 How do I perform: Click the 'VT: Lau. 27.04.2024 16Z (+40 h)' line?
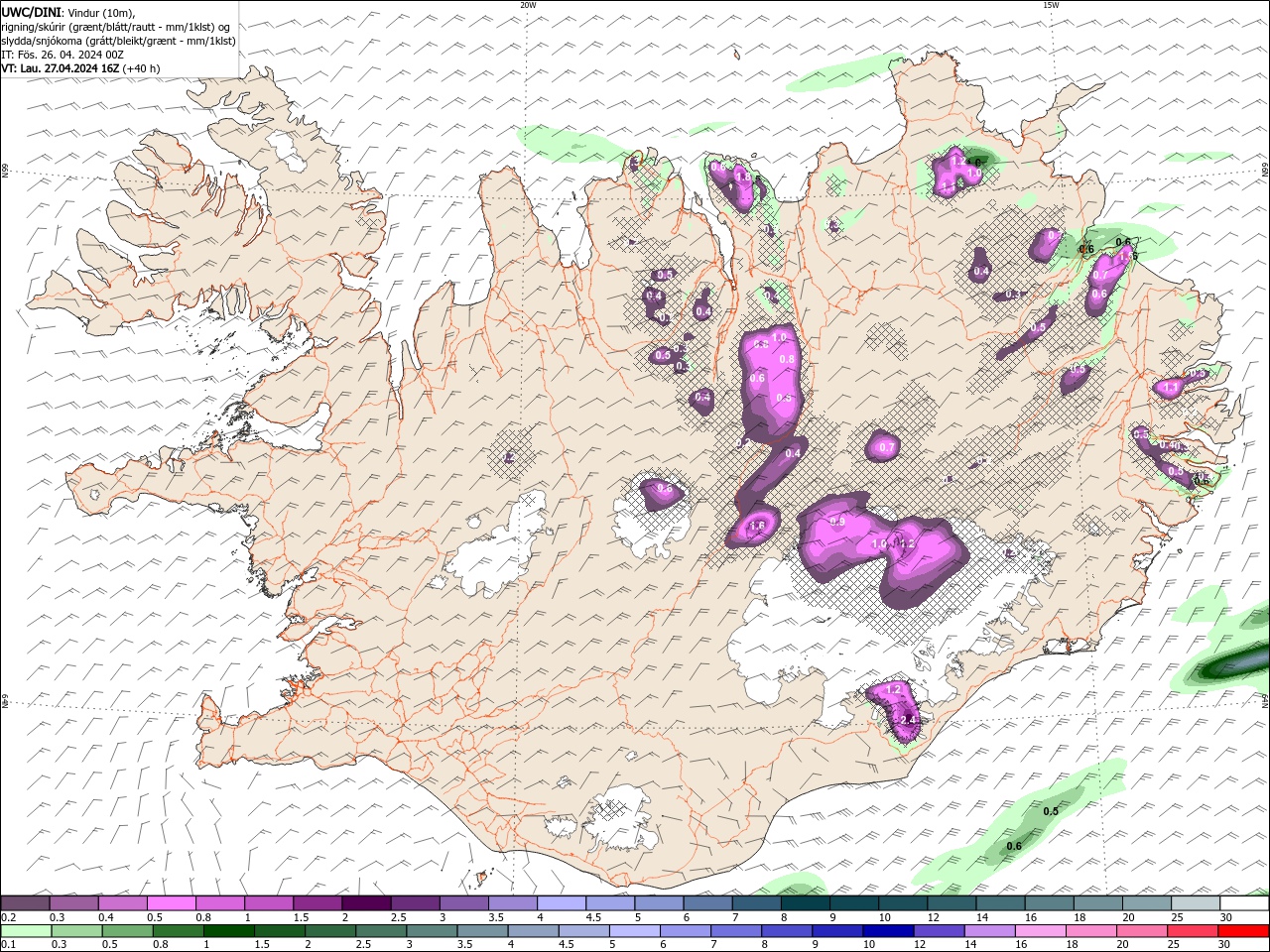(x=80, y=68)
